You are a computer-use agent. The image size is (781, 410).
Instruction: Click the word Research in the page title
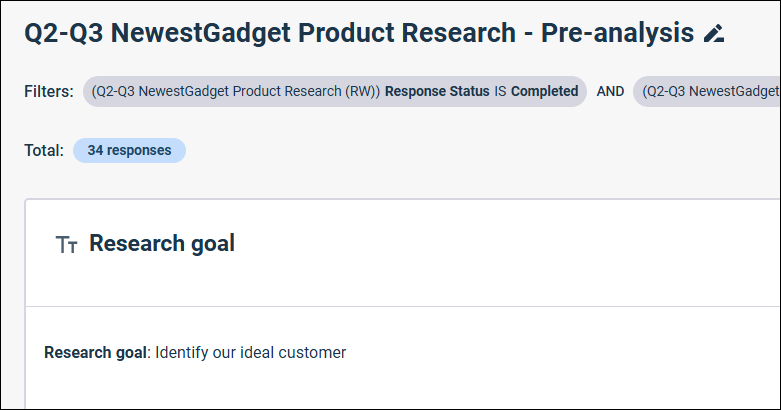click(x=458, y=33)
